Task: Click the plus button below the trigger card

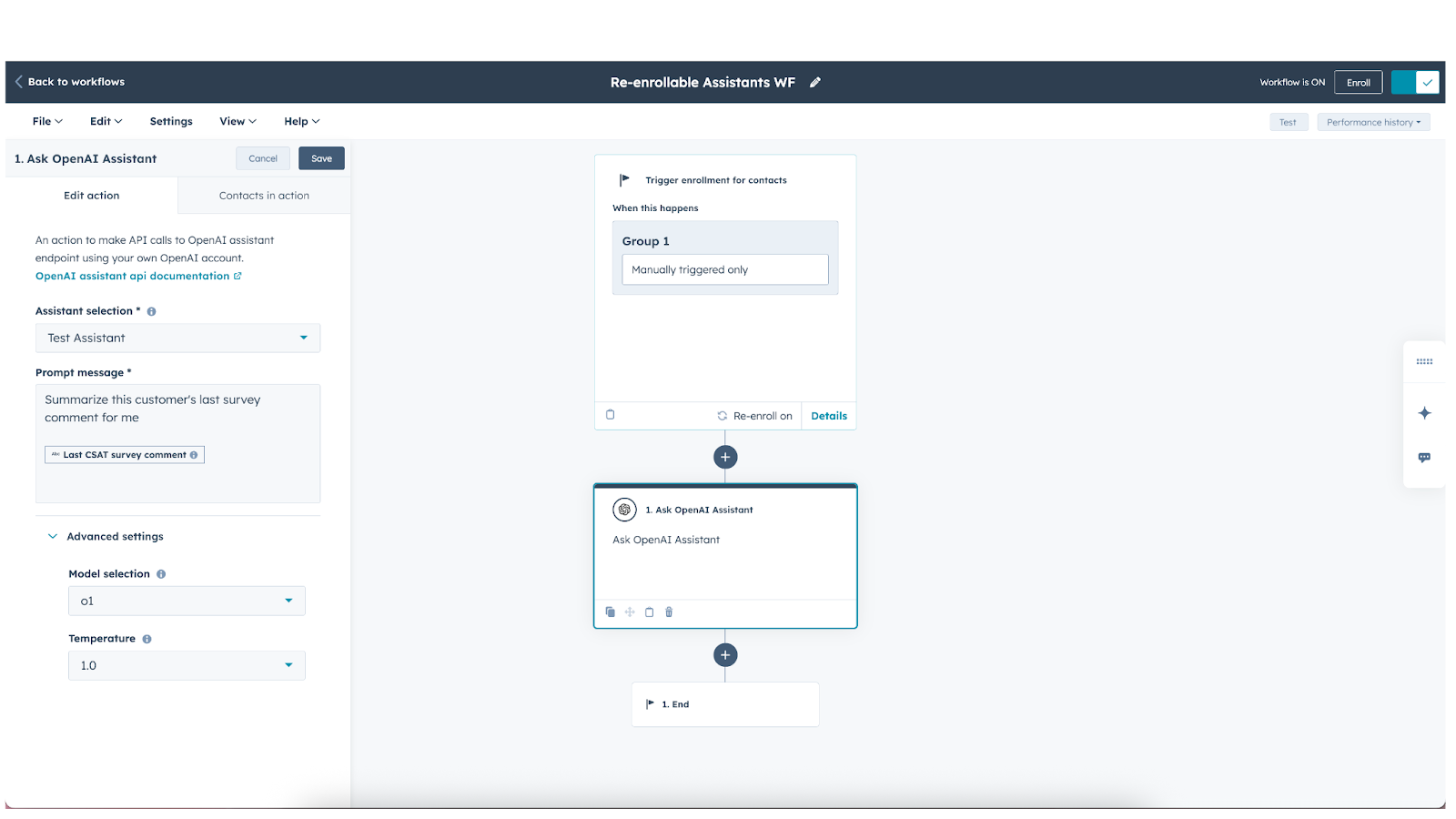Action: point(725,457)
